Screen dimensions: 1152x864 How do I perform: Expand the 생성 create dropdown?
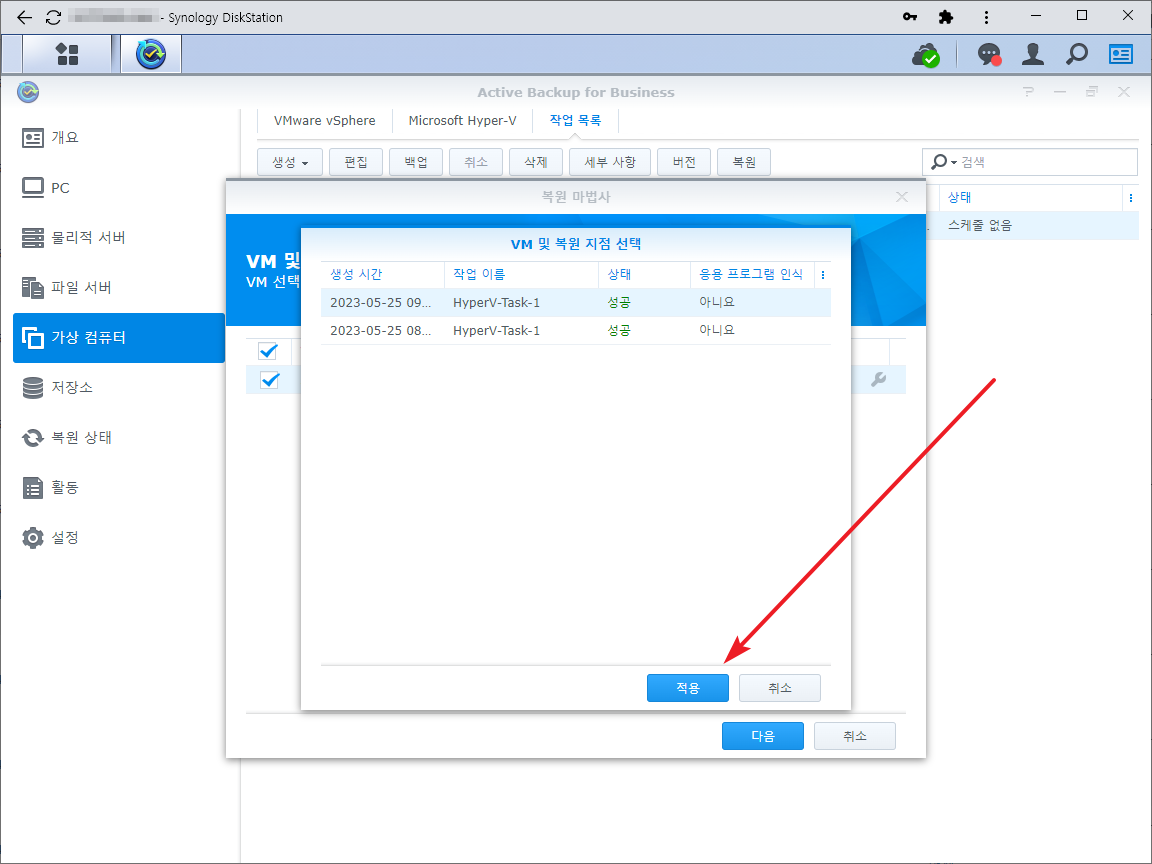tap(289, 162)
